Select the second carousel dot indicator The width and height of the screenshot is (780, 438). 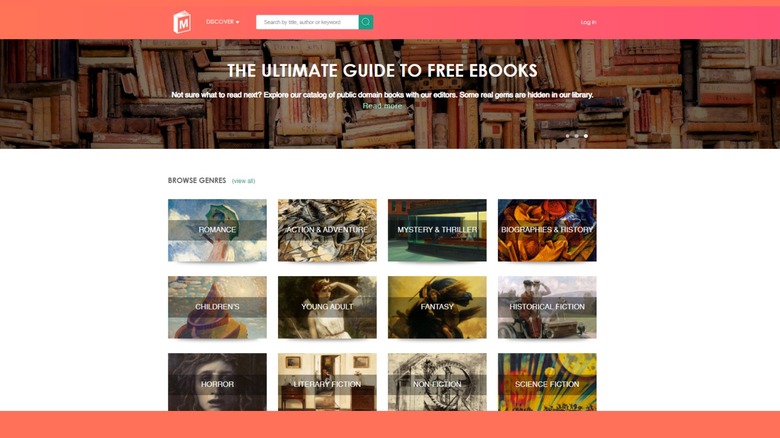tap(577, 135)
